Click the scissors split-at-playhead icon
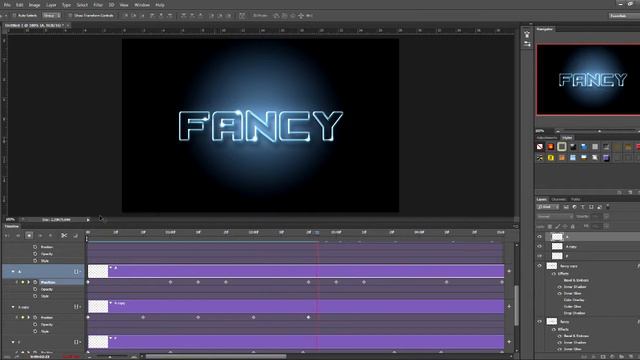Viewport: 640px width, 360px height. (x=64, y=236)
